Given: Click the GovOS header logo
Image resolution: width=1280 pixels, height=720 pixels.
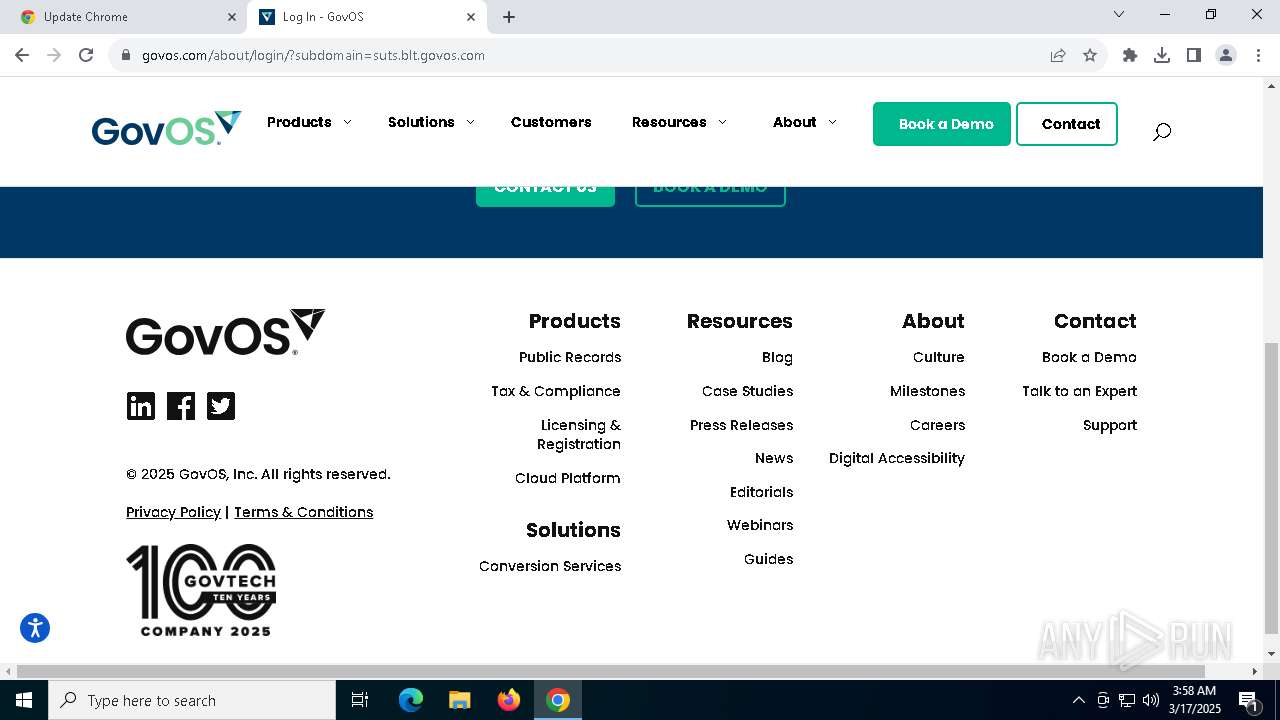Looking at the screenshot, I should pos(166,128).
